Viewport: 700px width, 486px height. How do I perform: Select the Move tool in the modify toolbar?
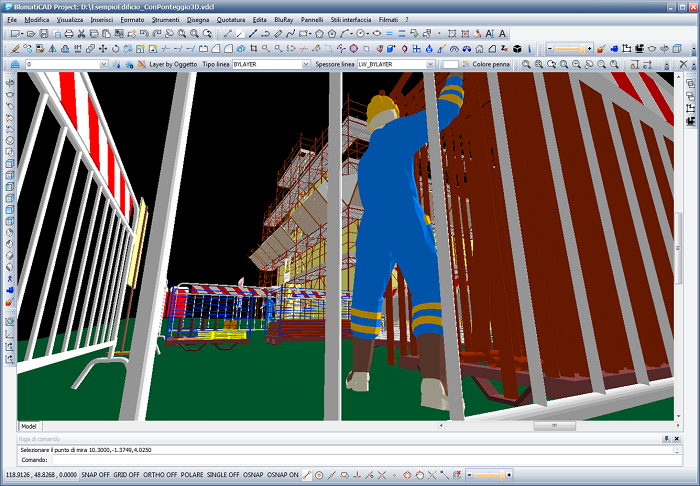pyautogui.click(x=102, y=48)
